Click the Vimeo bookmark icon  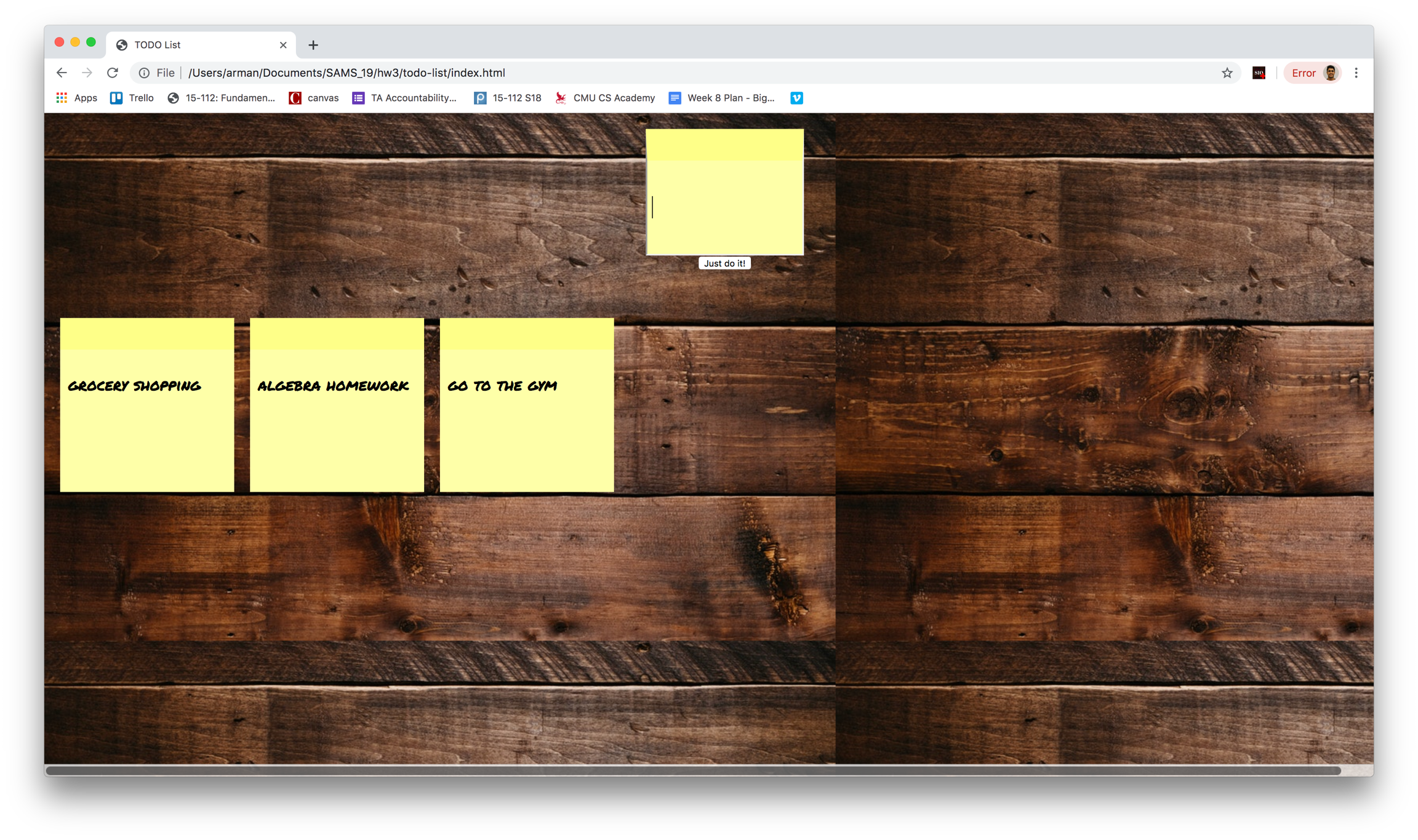796,98
